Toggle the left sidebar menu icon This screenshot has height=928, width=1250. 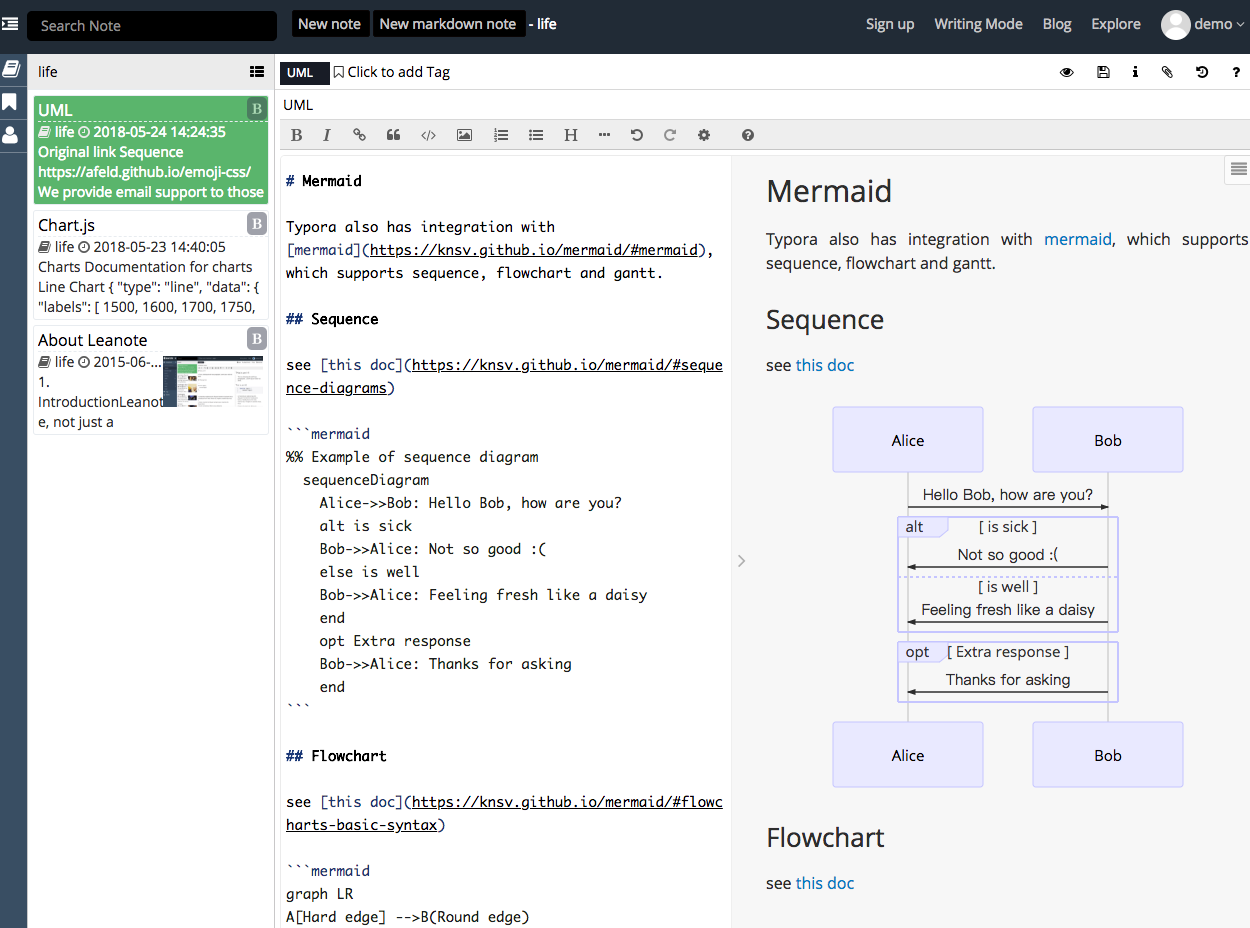click(10, 23)
